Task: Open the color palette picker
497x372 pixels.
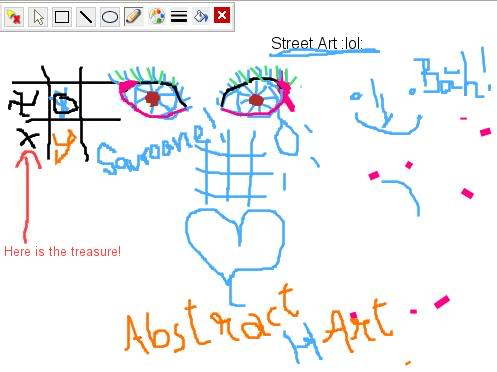Action: (x=157, y=16)
